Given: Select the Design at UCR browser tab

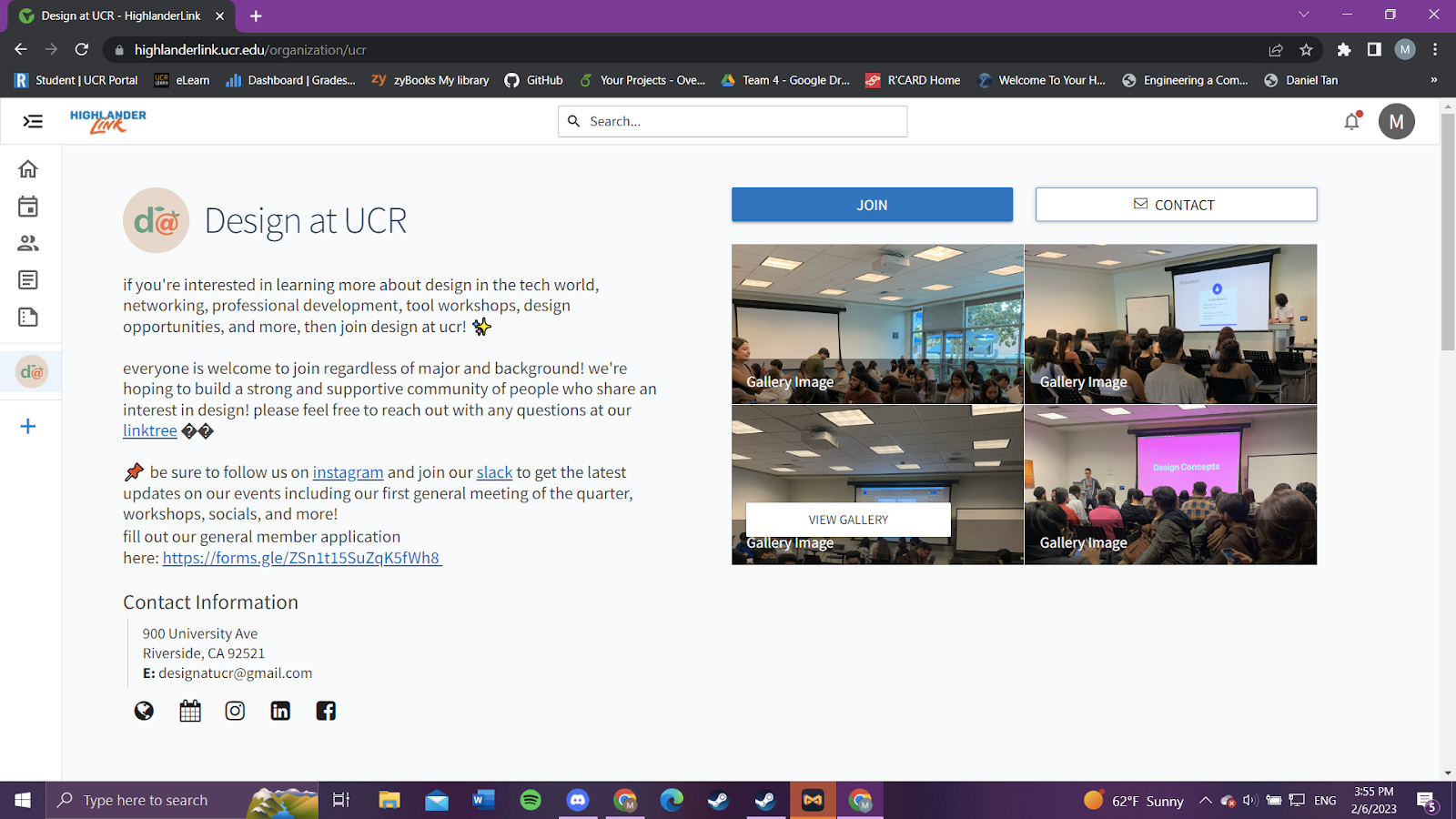Looking at the screenshot, I should click(x=121, y=16).
